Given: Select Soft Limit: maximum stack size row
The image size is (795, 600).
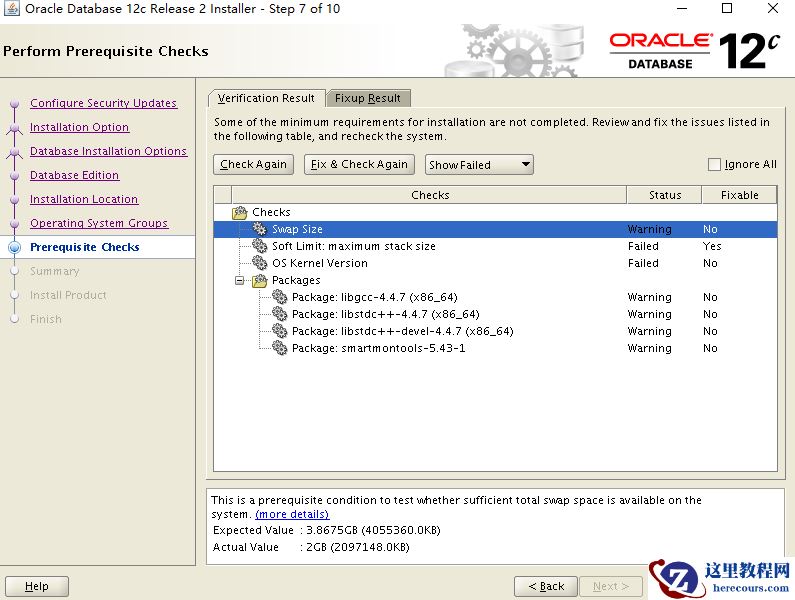Looking at the screenshot, I should 495,246.
